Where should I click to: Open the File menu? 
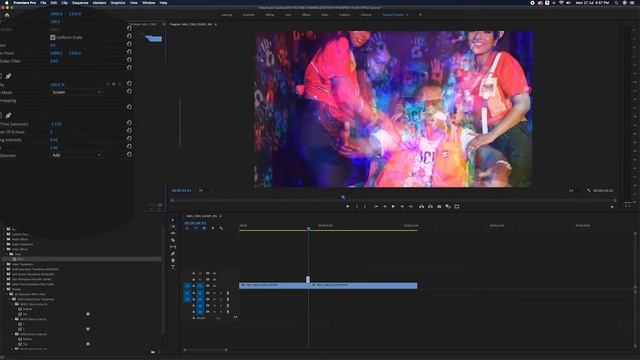click(x=43, y=3)
